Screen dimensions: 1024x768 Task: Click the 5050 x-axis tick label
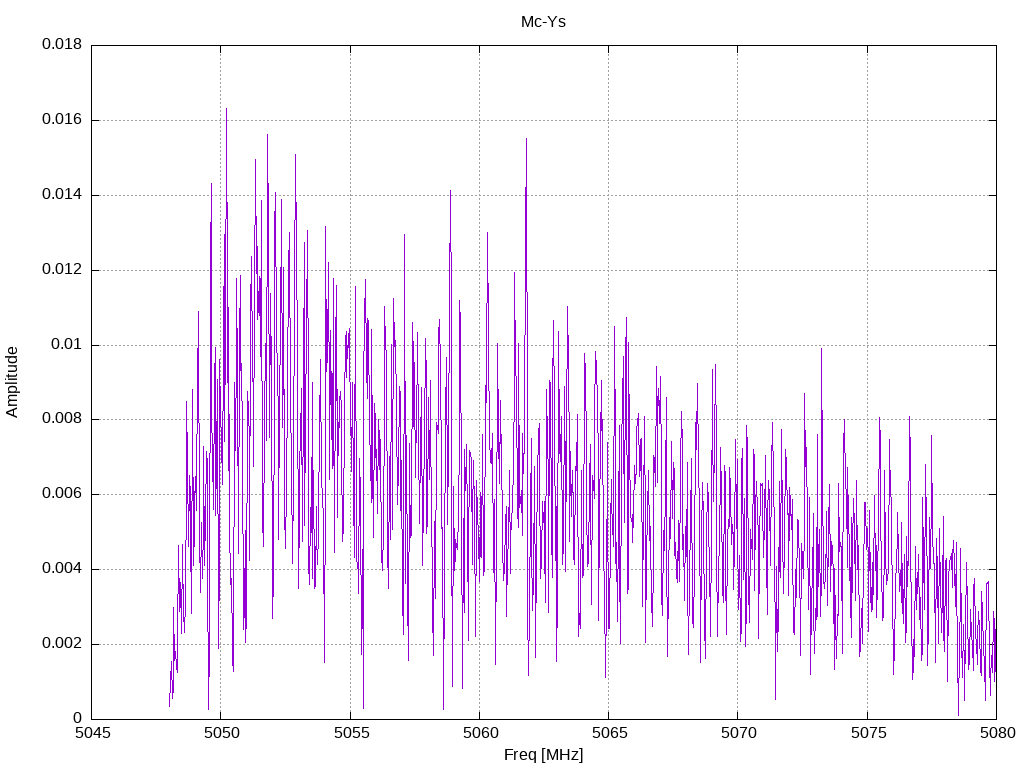coord(222,733)
